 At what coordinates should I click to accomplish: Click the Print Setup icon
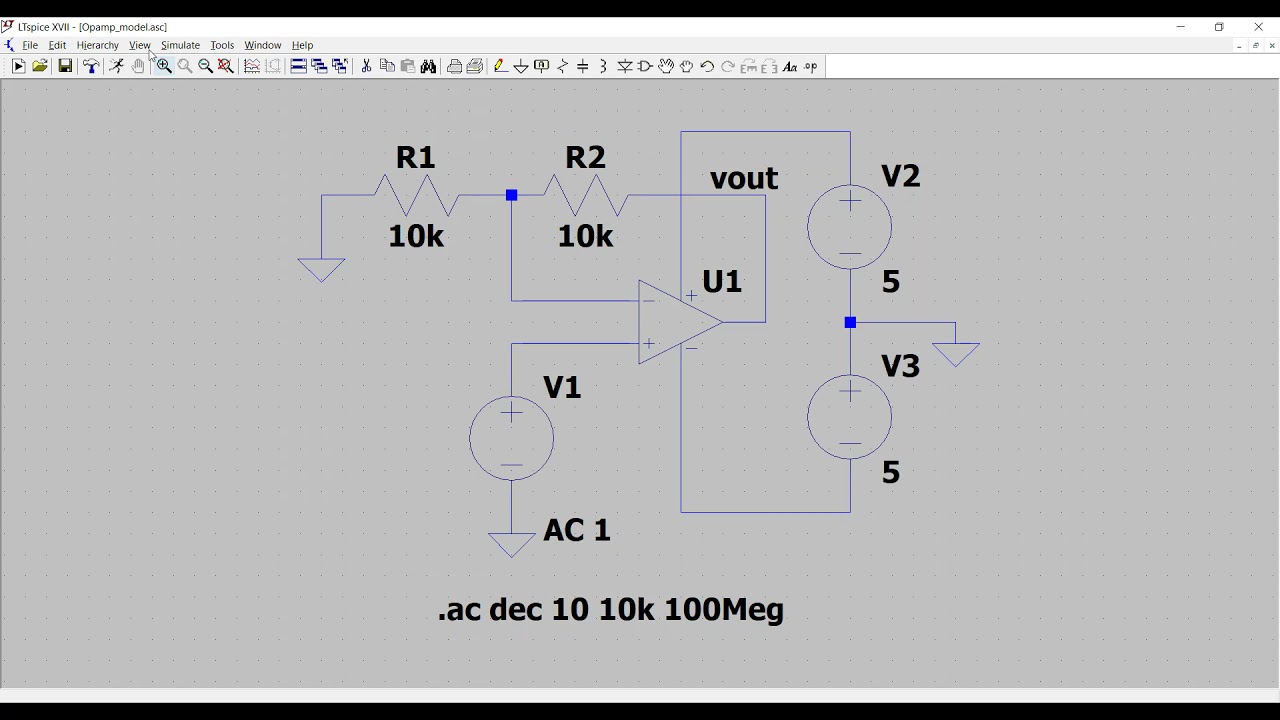tap(475, 66)
